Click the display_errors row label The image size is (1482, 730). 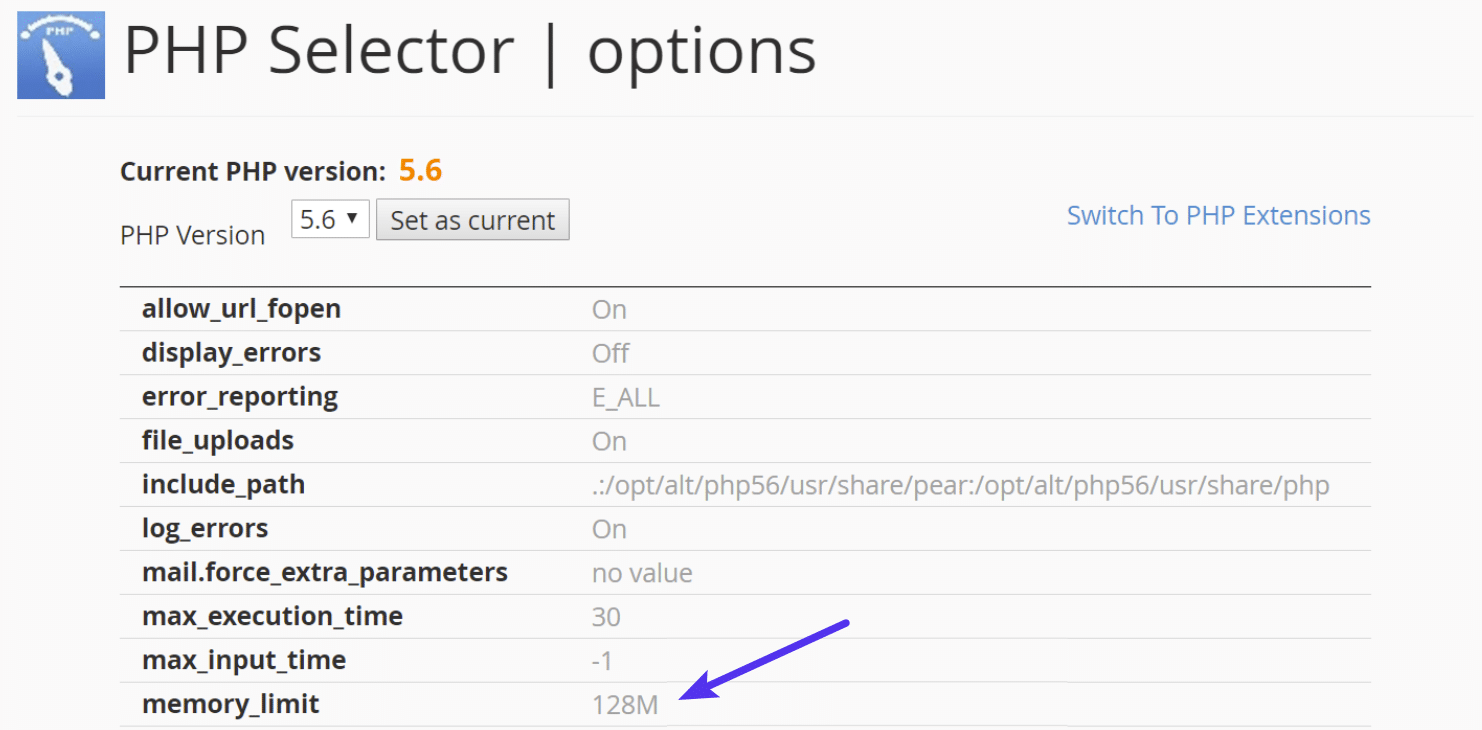click(232, 352)
